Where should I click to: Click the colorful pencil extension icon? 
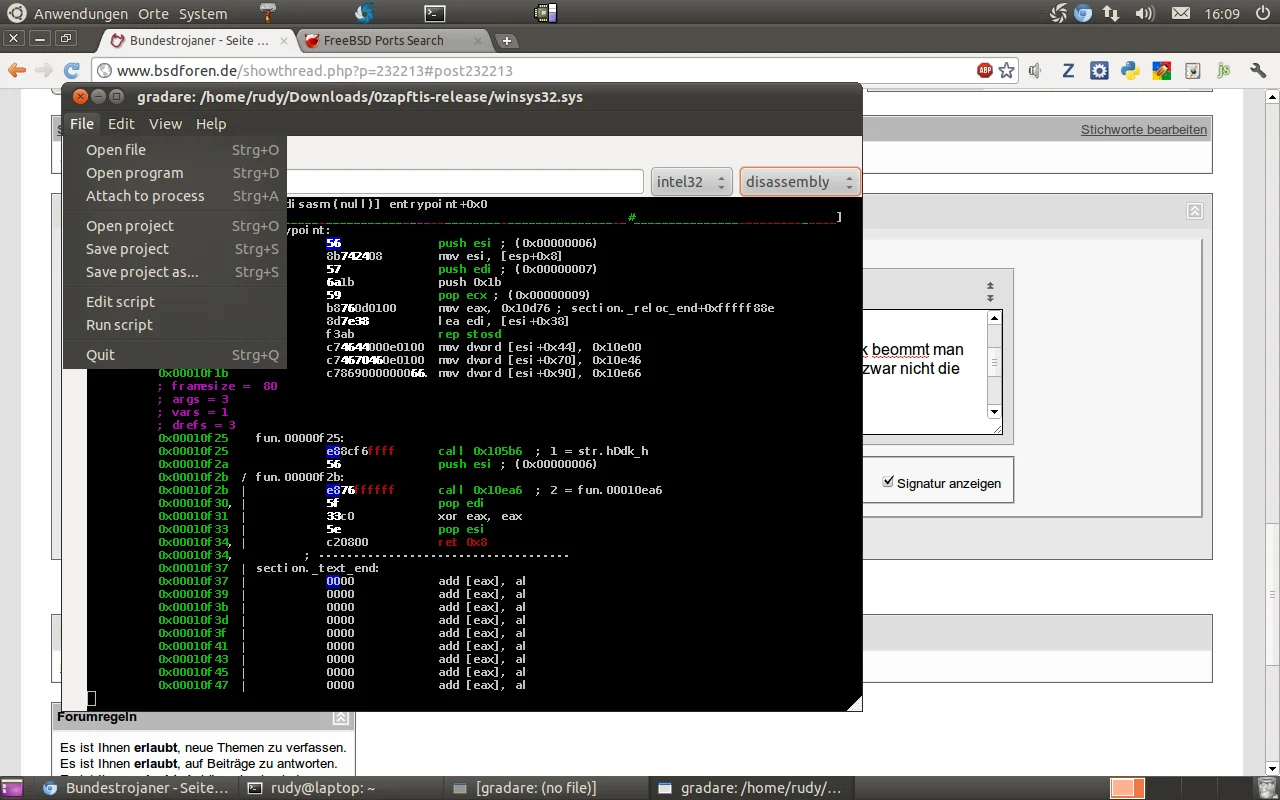[1161, 70]
